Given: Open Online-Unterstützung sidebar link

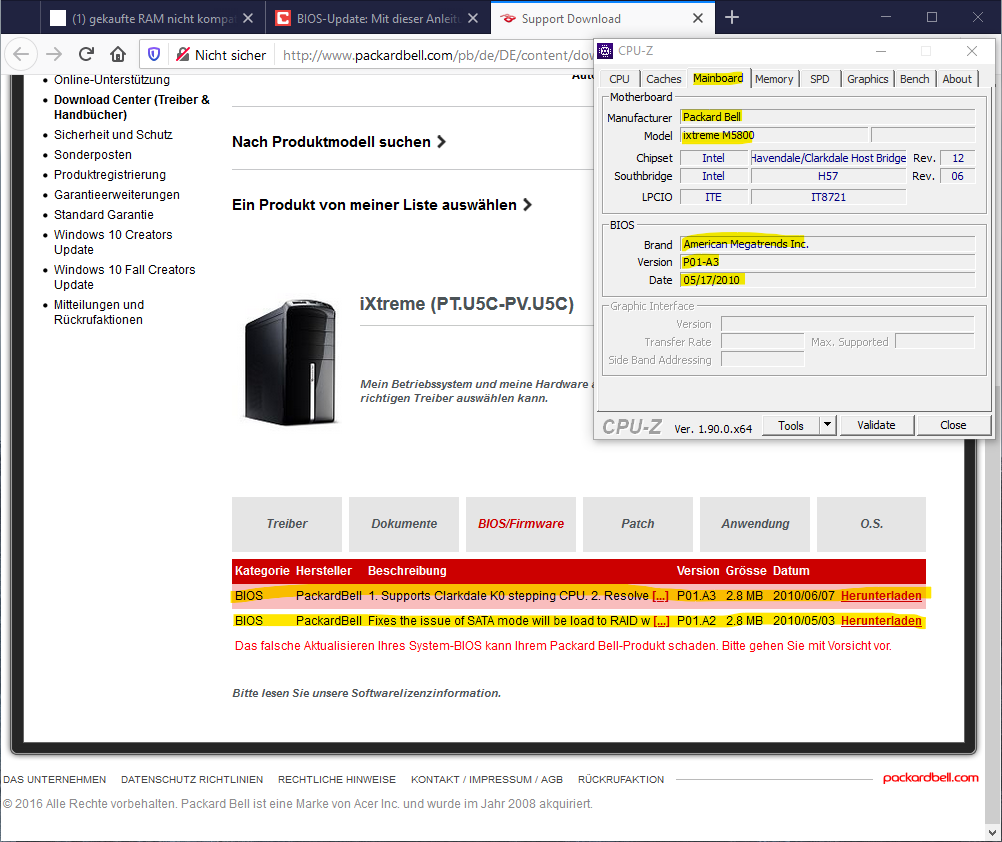Looking at the screenshot, I should (x=112, y=80).
